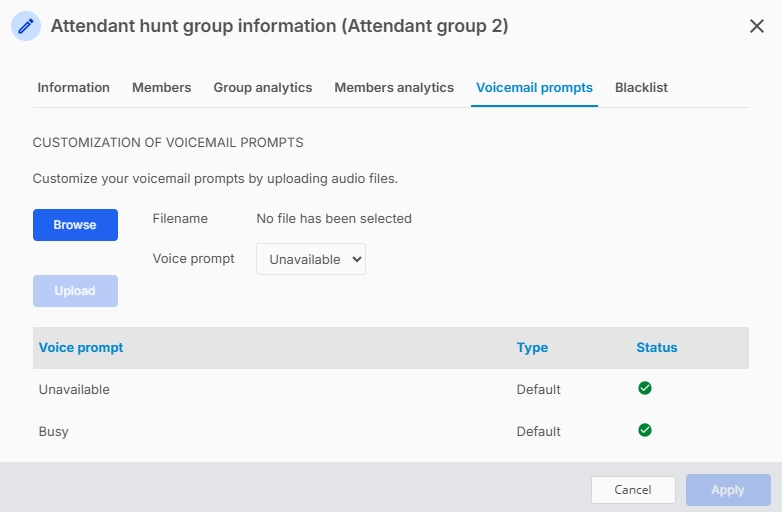
Task: Select the Voicemail prompts tab
Action: (x=534, y=88)
